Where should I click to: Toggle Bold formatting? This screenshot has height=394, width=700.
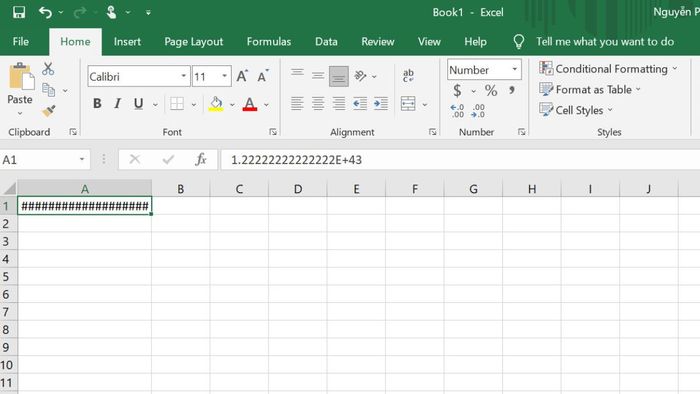pyautogui.click(x=97, y=104)
